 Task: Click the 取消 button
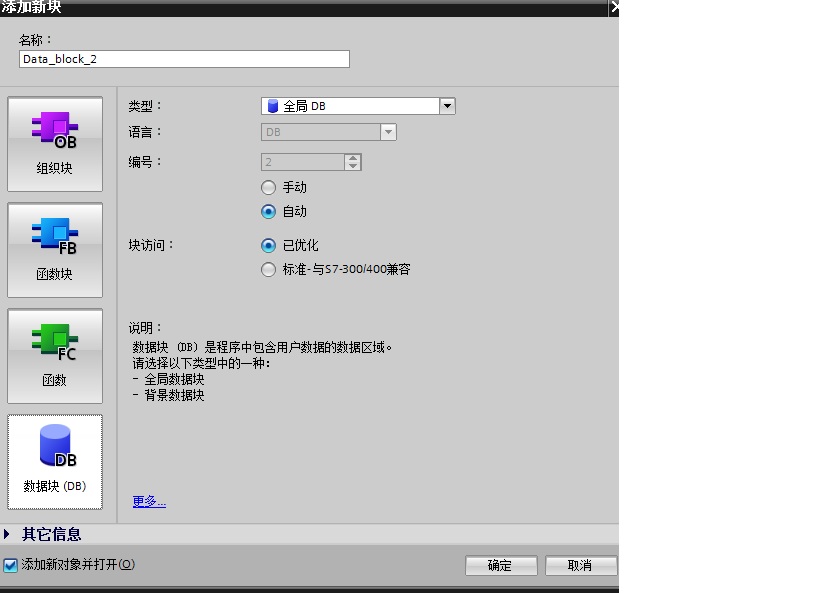[x=581, y=565]
